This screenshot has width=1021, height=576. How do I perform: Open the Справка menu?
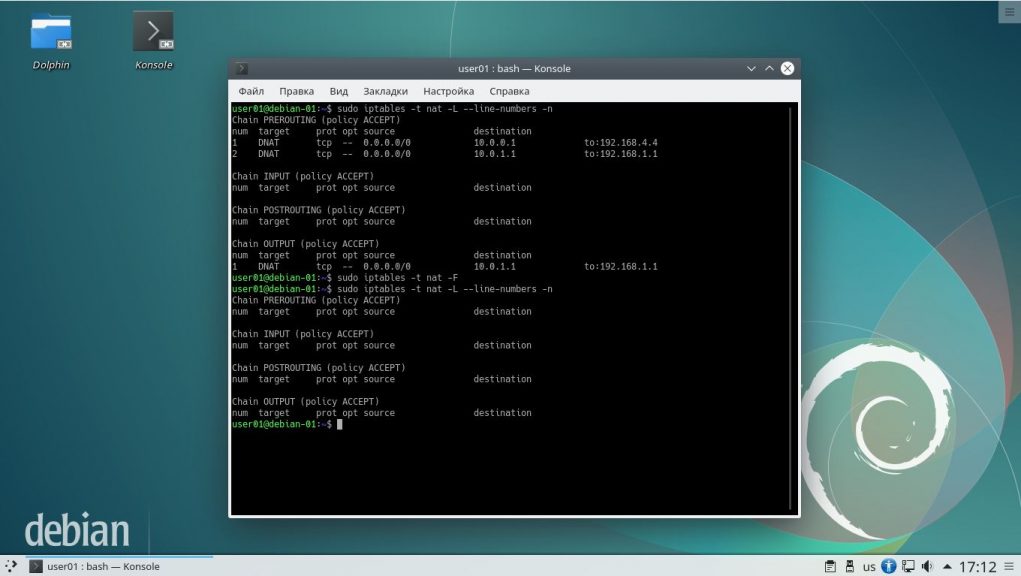[x=509, y=91]
